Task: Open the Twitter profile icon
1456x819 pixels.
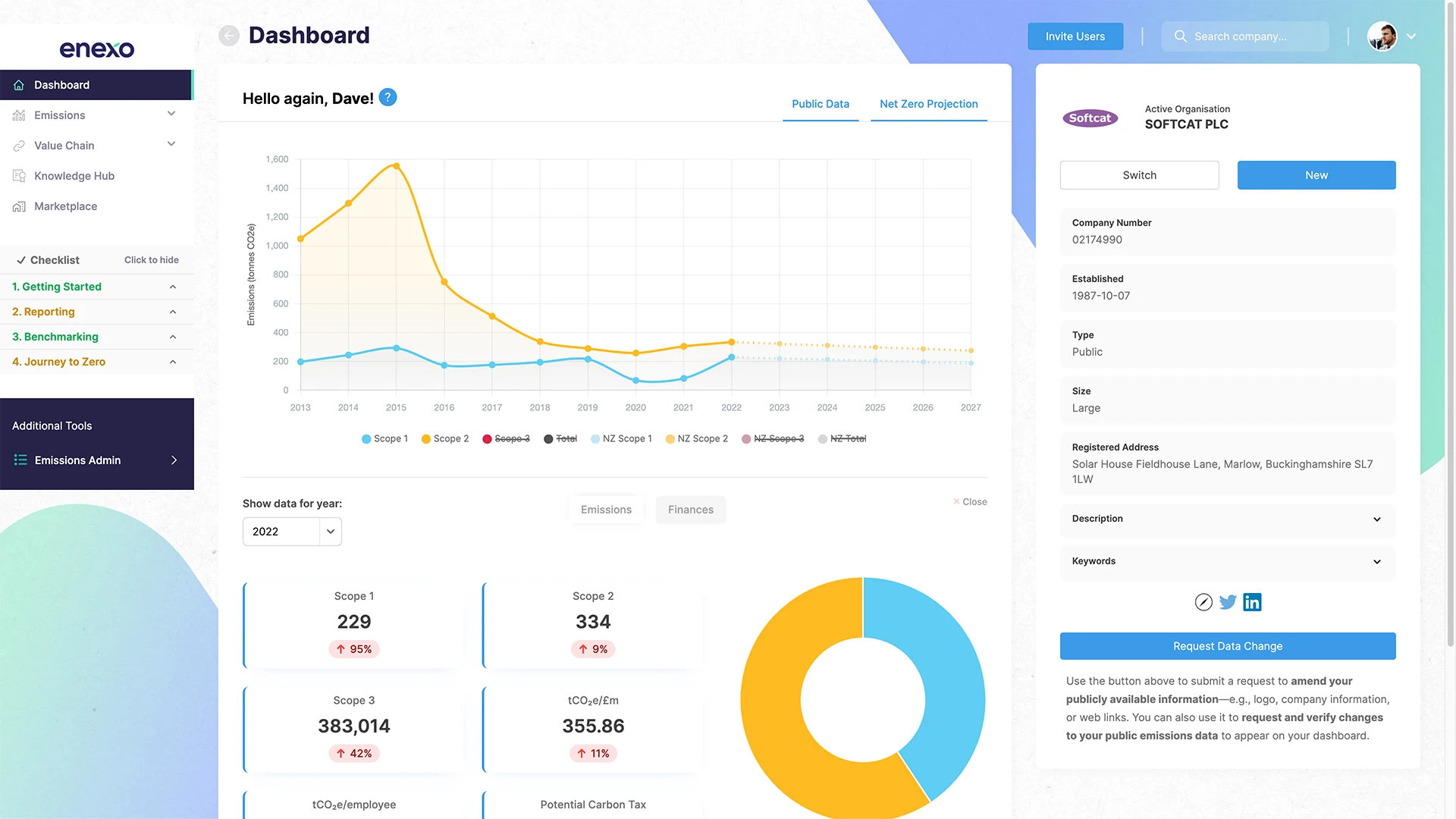Action: pos(1228,602)
